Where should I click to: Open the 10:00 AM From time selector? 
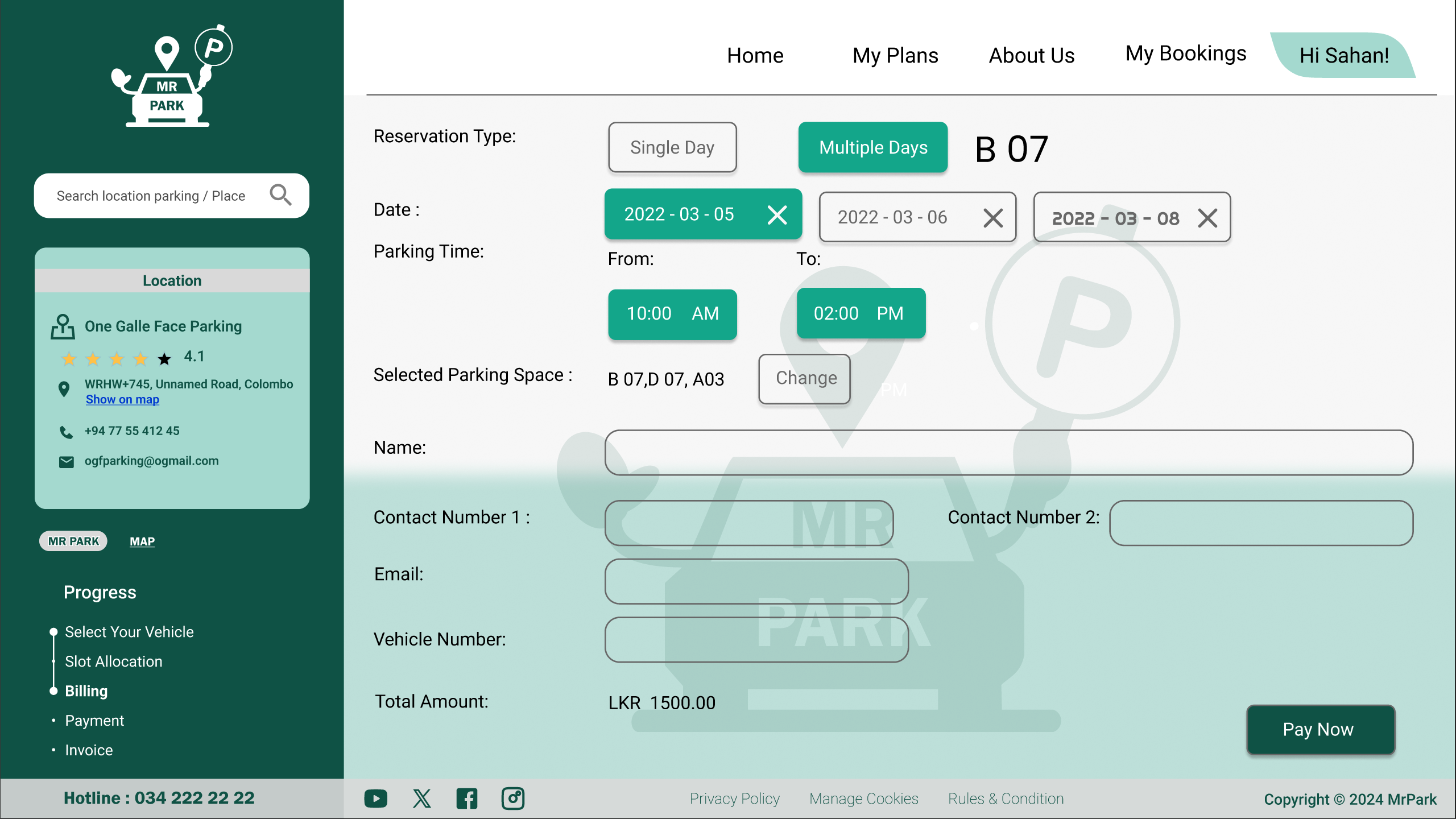pyautogui.click(x=672, y=313)
